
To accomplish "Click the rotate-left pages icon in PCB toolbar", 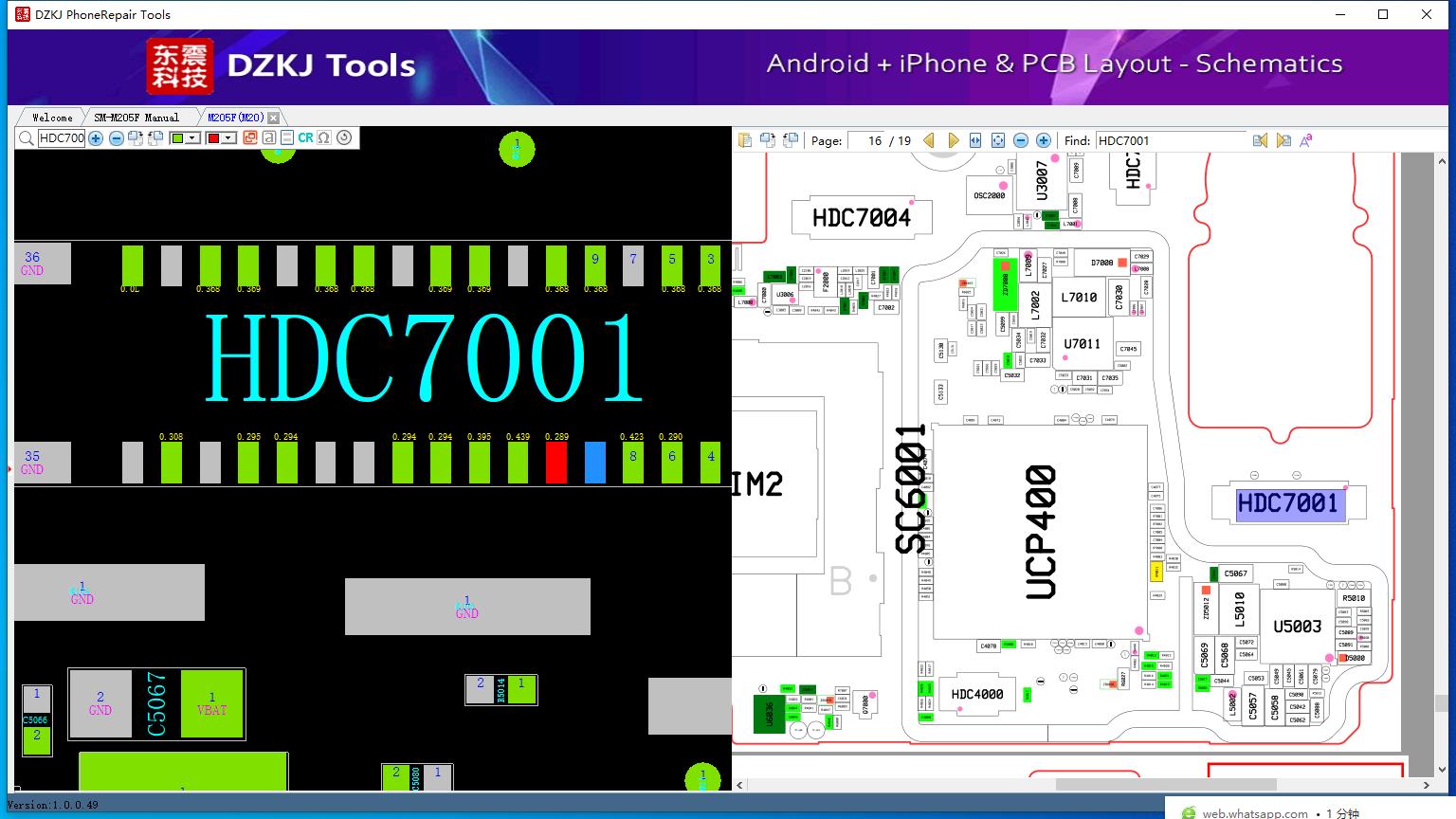I will coord(155,138).
